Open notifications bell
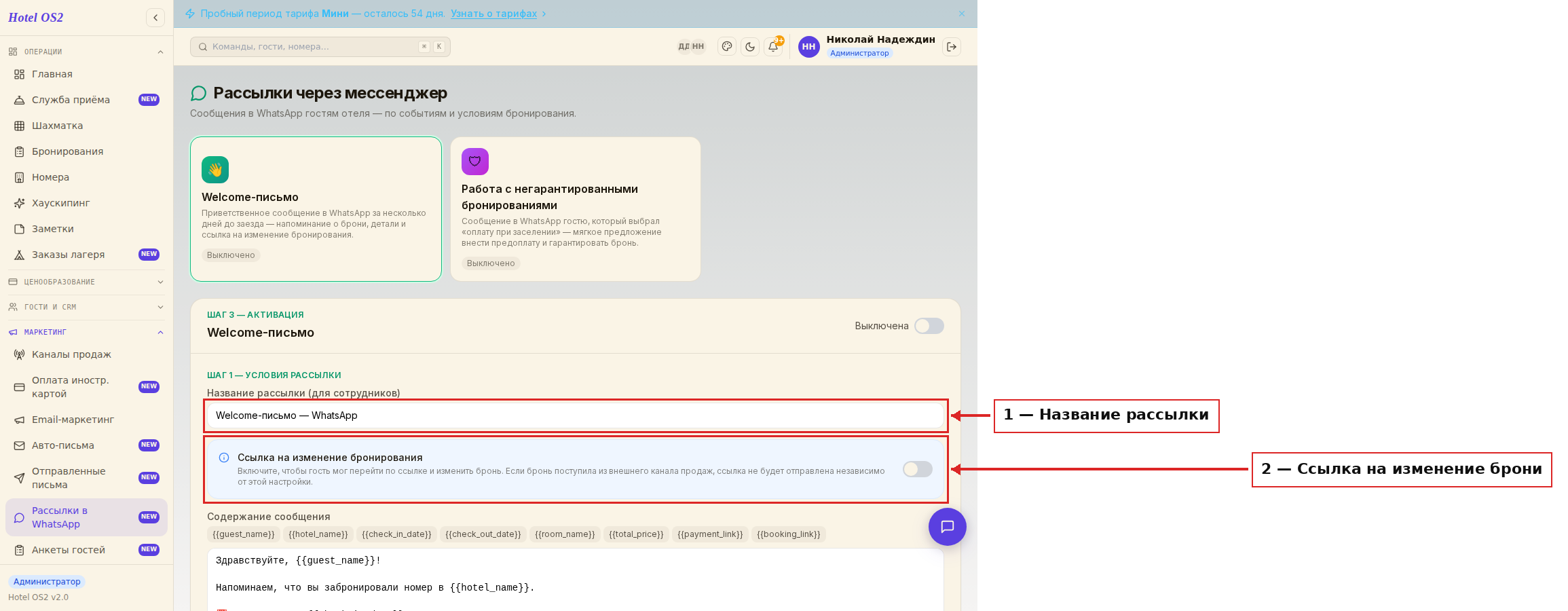The image size is (1568, 611). tap(773, 47)
